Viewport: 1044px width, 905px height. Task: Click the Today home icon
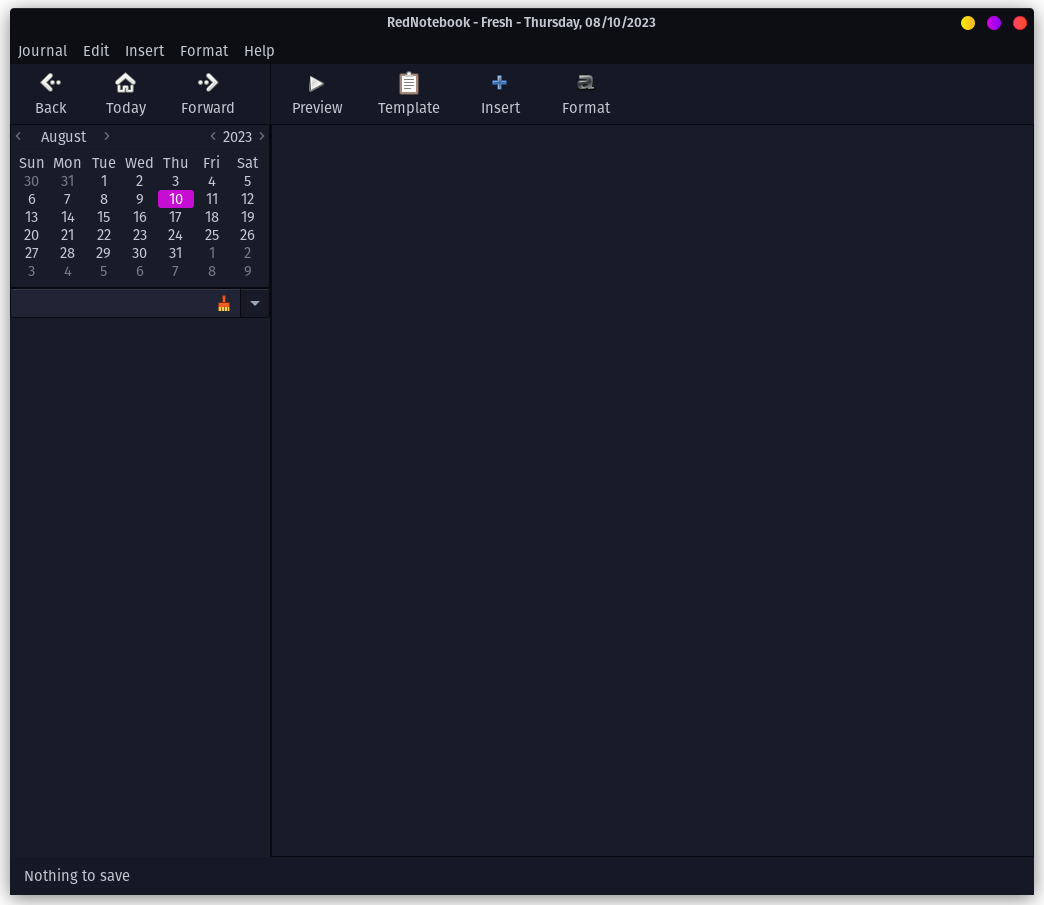125,82
